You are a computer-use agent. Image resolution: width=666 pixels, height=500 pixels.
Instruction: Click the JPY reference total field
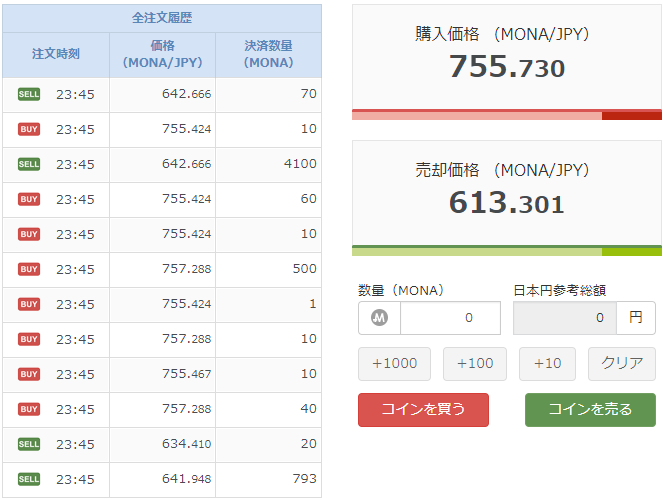tap(564, 318)
